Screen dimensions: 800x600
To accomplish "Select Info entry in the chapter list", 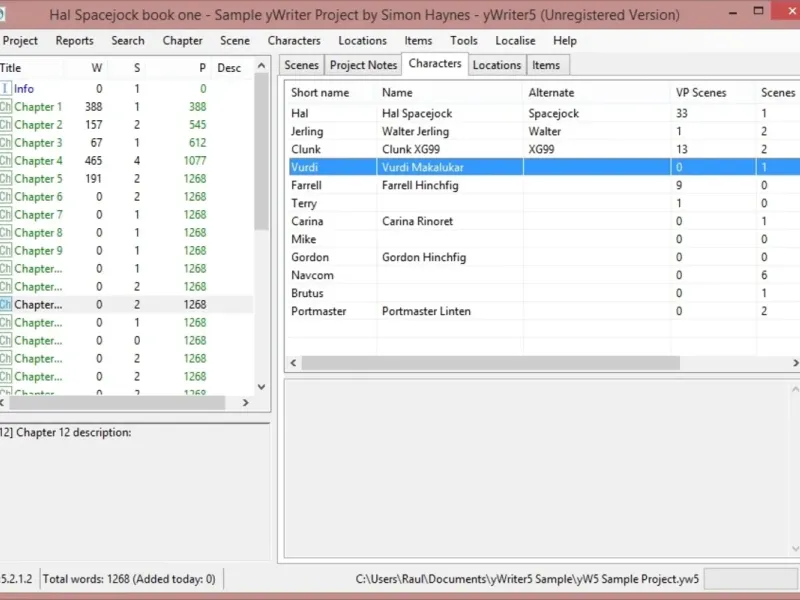I will pyautogui.click(x=127, y=89).
